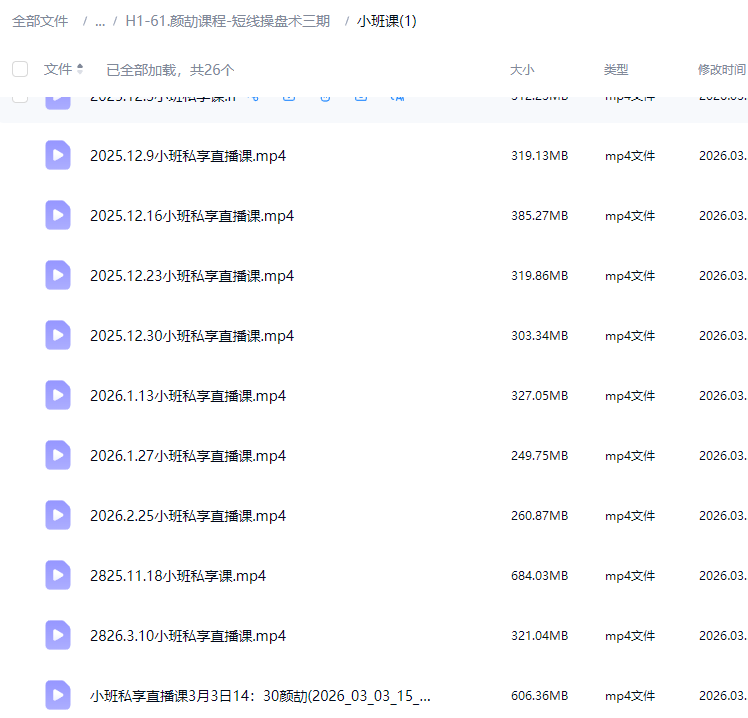748x718 pixels.
Task: Click video icon for 2025.12.30小班私享直播课.mp4
Action: 58,335
